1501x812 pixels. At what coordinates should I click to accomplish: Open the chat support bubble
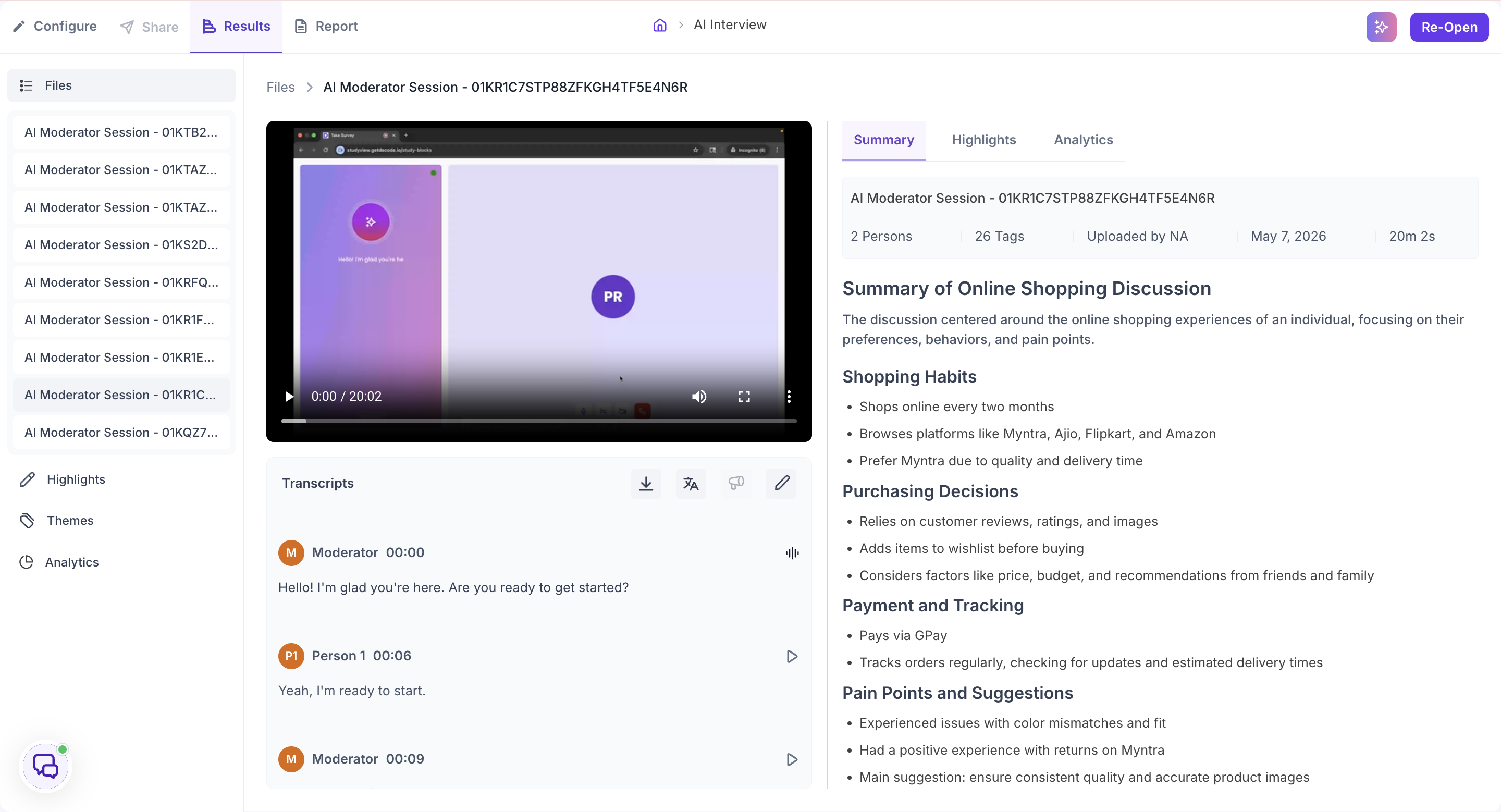pyautogui.click(x=45, y=766)
